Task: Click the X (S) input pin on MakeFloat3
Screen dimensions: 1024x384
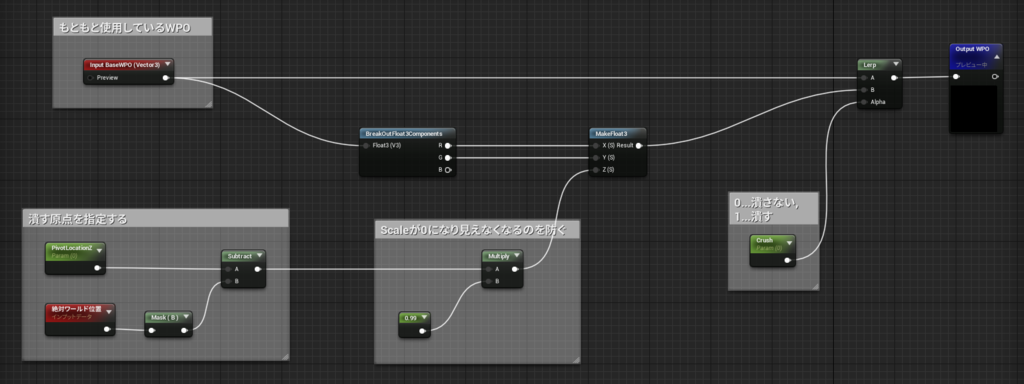Action: click(596, 146)
